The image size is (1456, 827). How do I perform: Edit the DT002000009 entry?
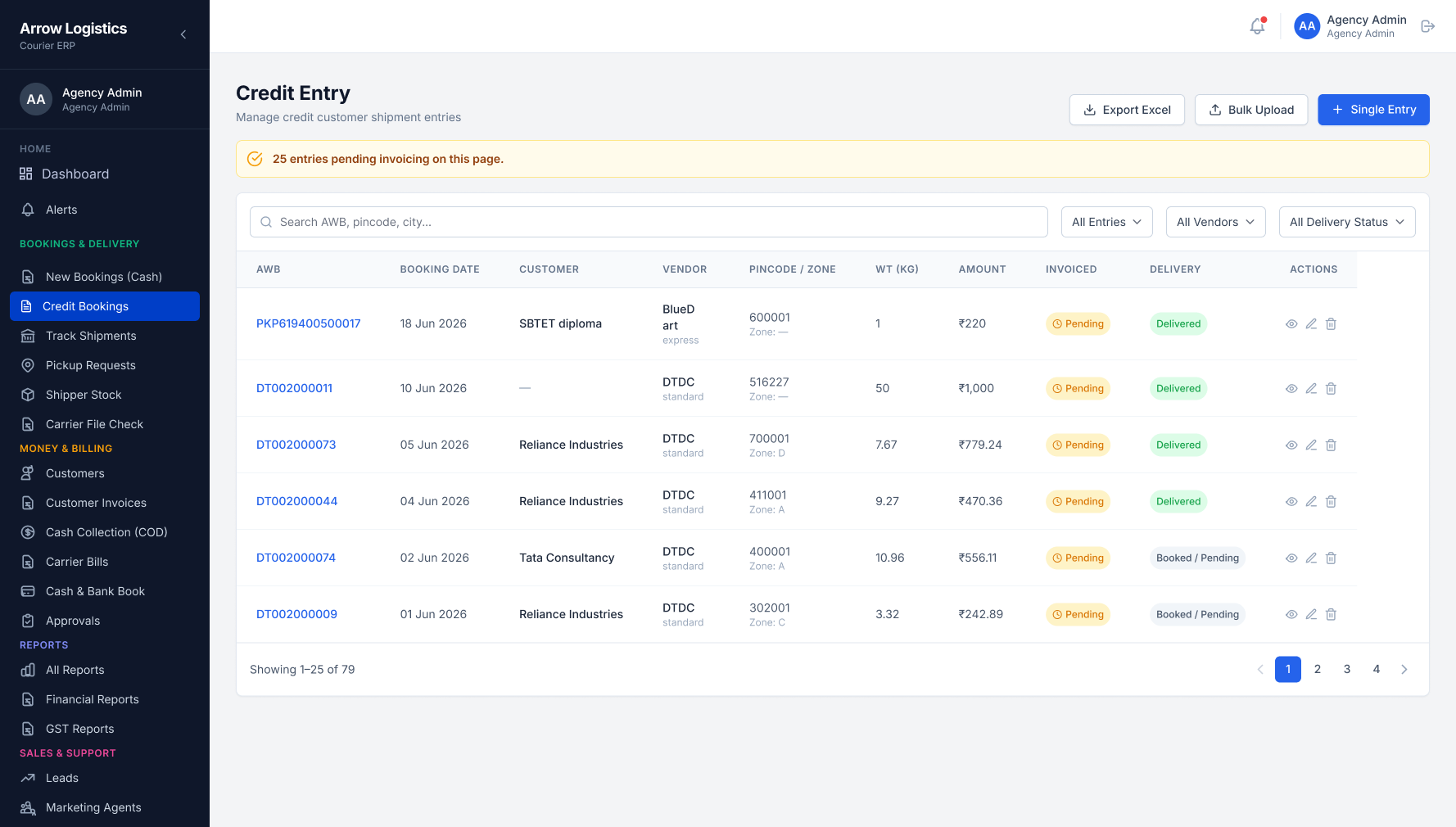(1311, 615)
